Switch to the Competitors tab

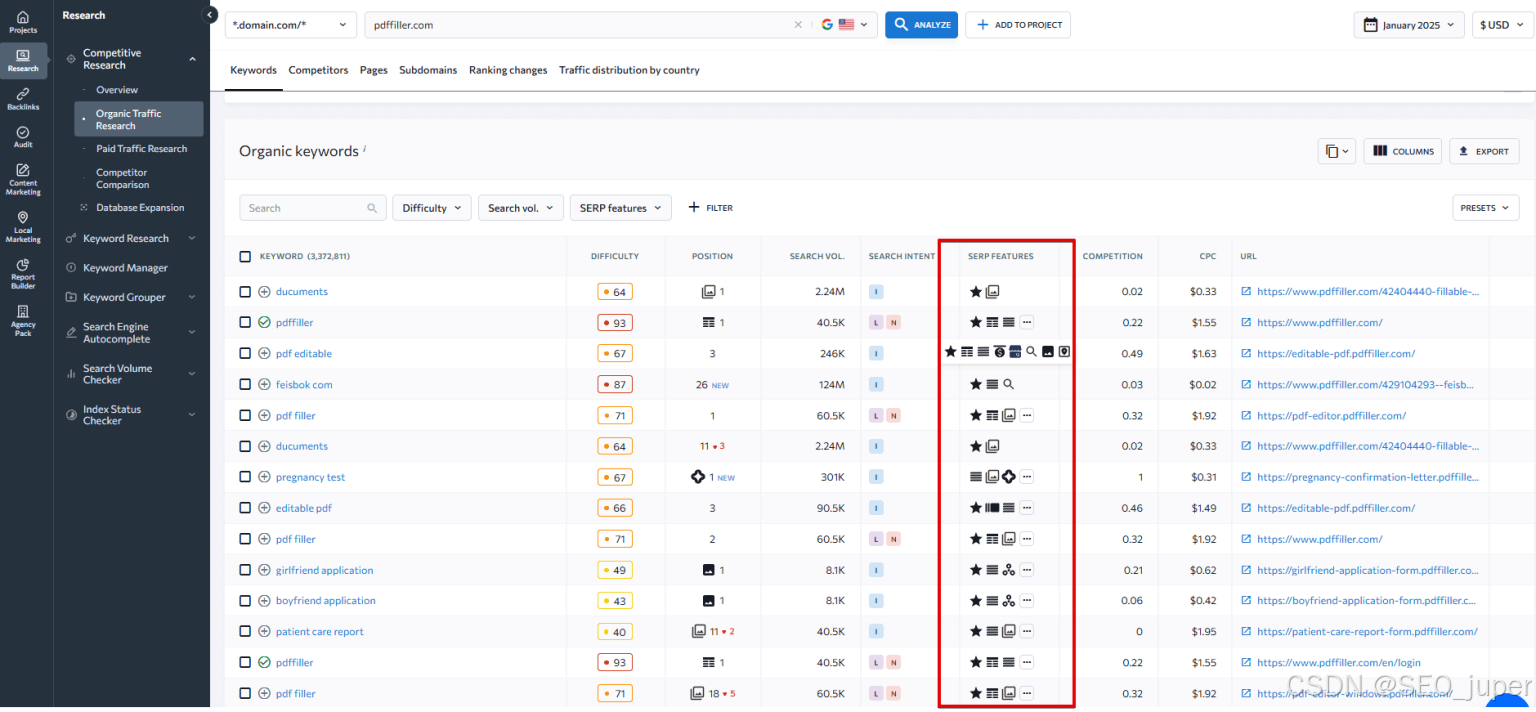coord(318,70)
